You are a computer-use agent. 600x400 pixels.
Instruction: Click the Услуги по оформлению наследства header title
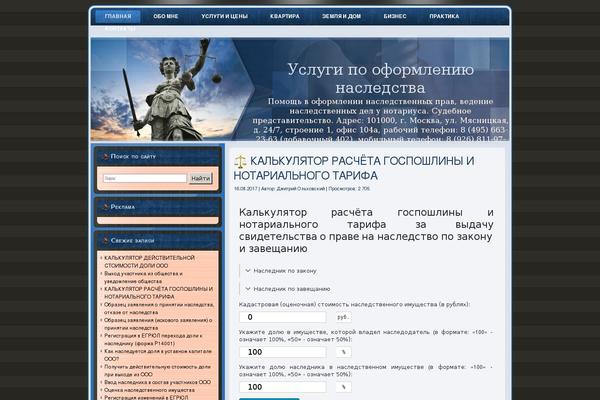380,78
